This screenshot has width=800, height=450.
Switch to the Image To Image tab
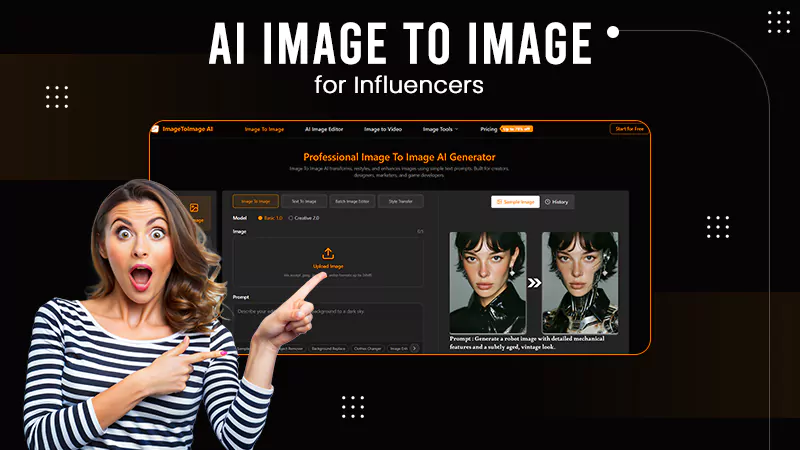tap(256, 201)
